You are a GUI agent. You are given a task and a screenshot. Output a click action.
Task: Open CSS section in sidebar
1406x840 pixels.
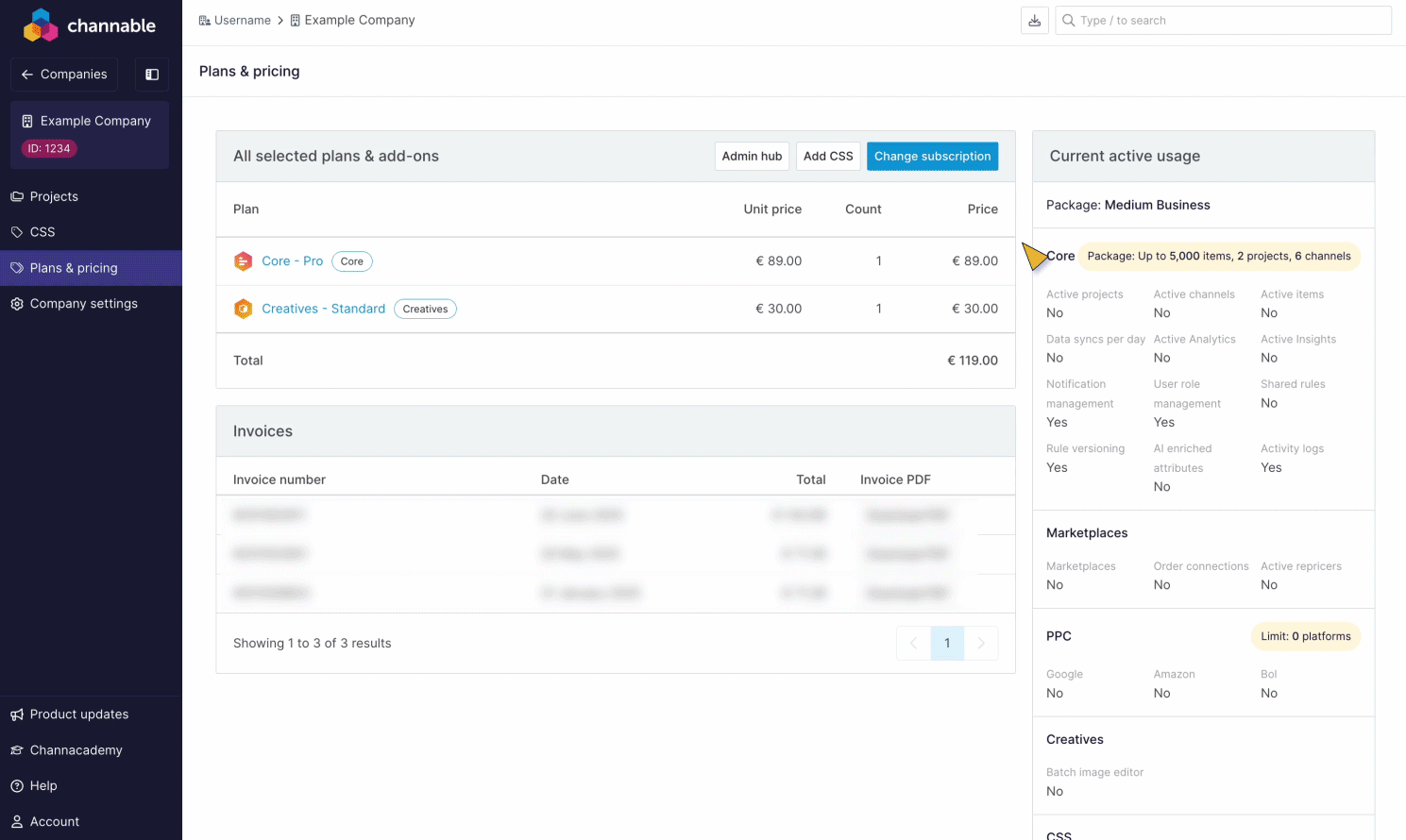(42, 232)
